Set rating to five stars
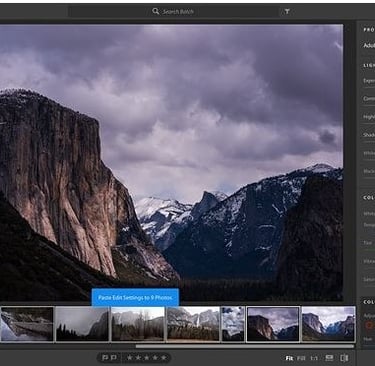The image size is (375, 366). (164, 358)
